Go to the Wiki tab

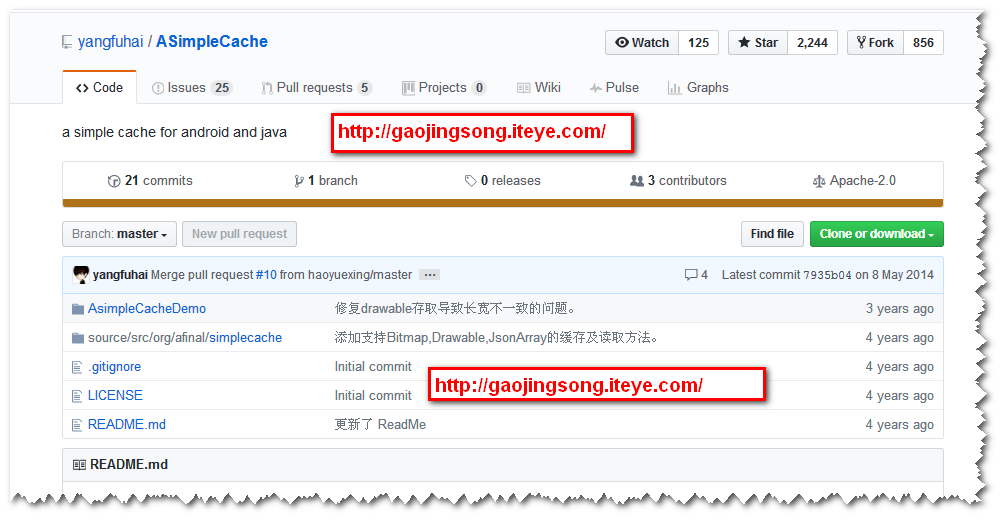point(538,88)
